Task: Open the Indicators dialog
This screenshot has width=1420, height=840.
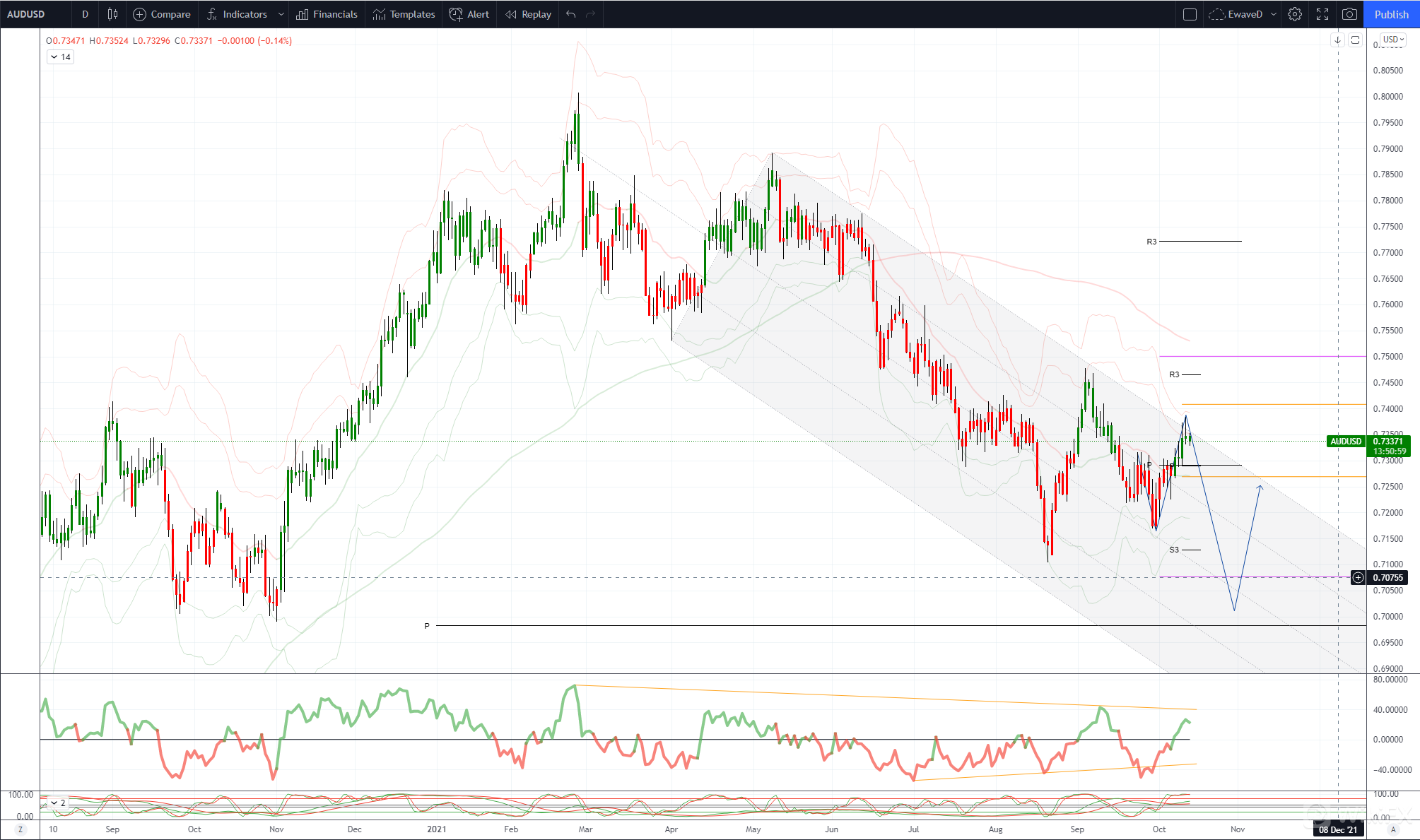Action: click(x=237, y=14)
